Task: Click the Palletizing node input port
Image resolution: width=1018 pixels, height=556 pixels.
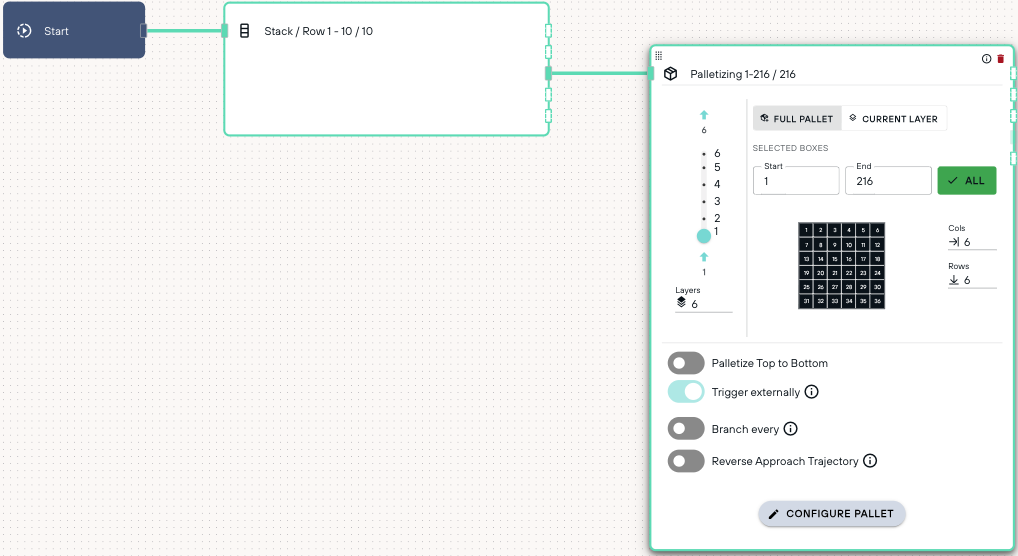Action: (x=651, y=73)
